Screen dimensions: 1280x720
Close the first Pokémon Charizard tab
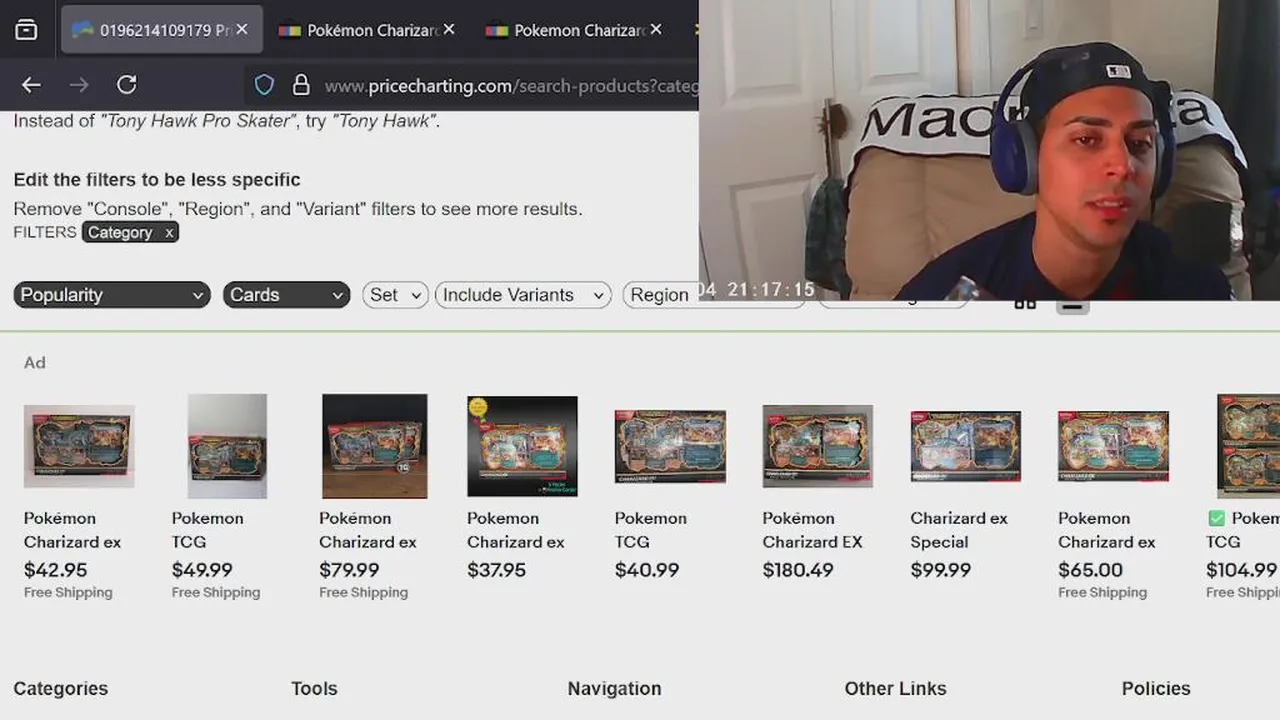pyautogui.click(x=449, y=30)
